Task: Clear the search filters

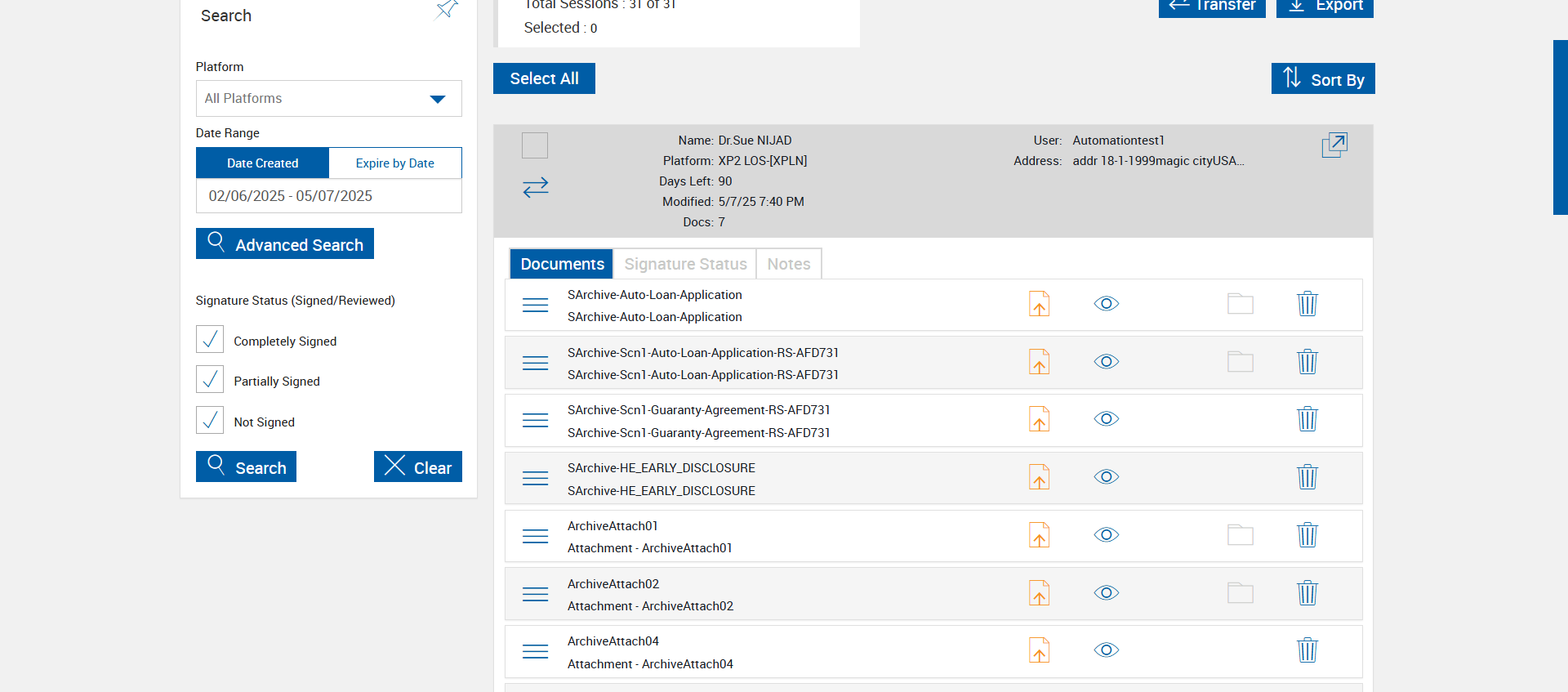Action: (418, 467)
